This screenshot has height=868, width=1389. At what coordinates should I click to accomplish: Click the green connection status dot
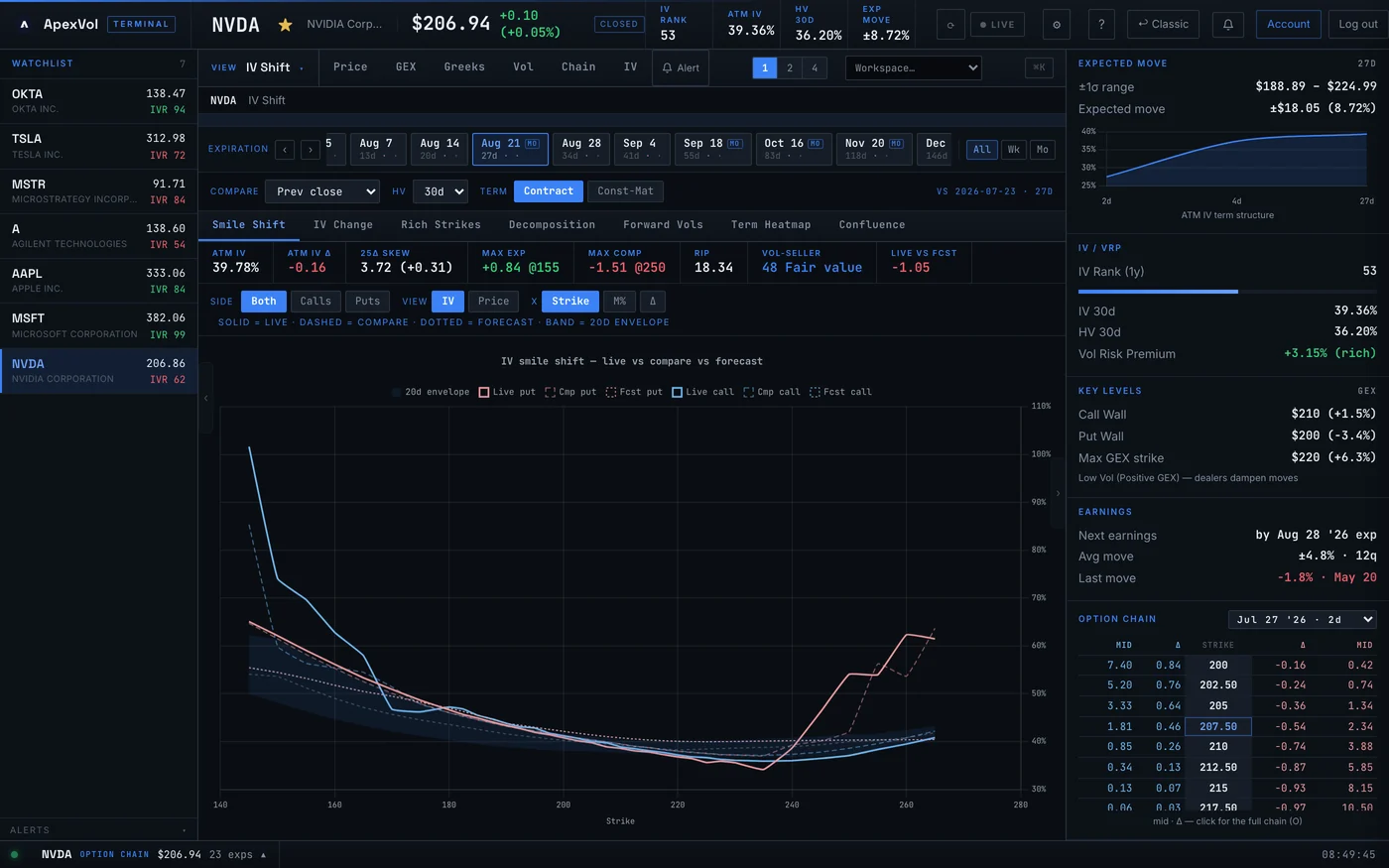(14, 854)
